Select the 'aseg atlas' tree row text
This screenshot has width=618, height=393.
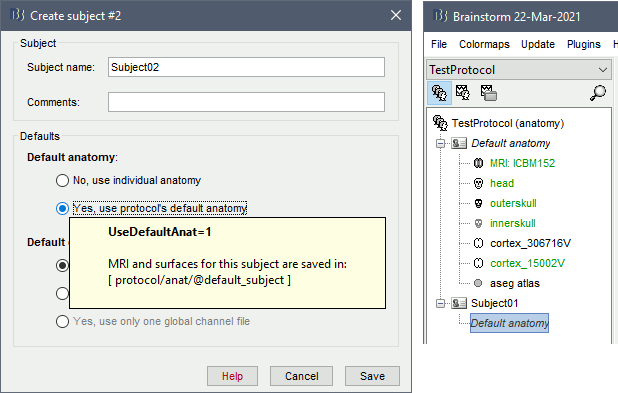(x=515, y=283)
